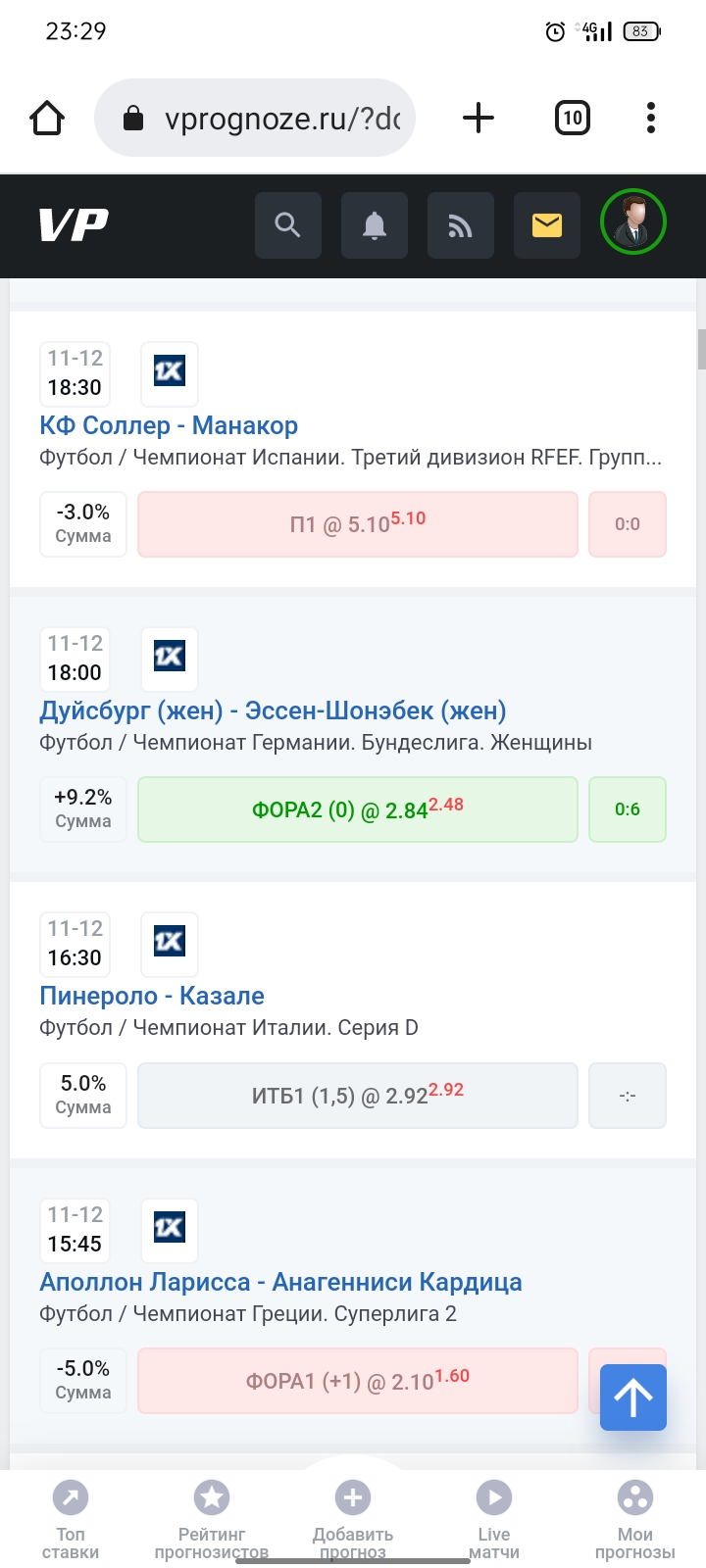Tap the П1 @ 5.10 bet button
706x1568 pixels.
click(357, 524)
